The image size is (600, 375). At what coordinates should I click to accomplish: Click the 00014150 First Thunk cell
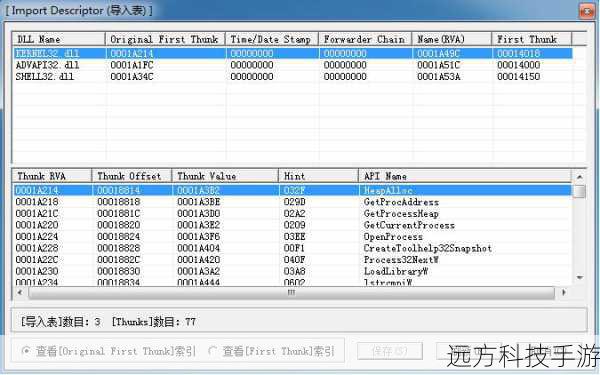518,77
